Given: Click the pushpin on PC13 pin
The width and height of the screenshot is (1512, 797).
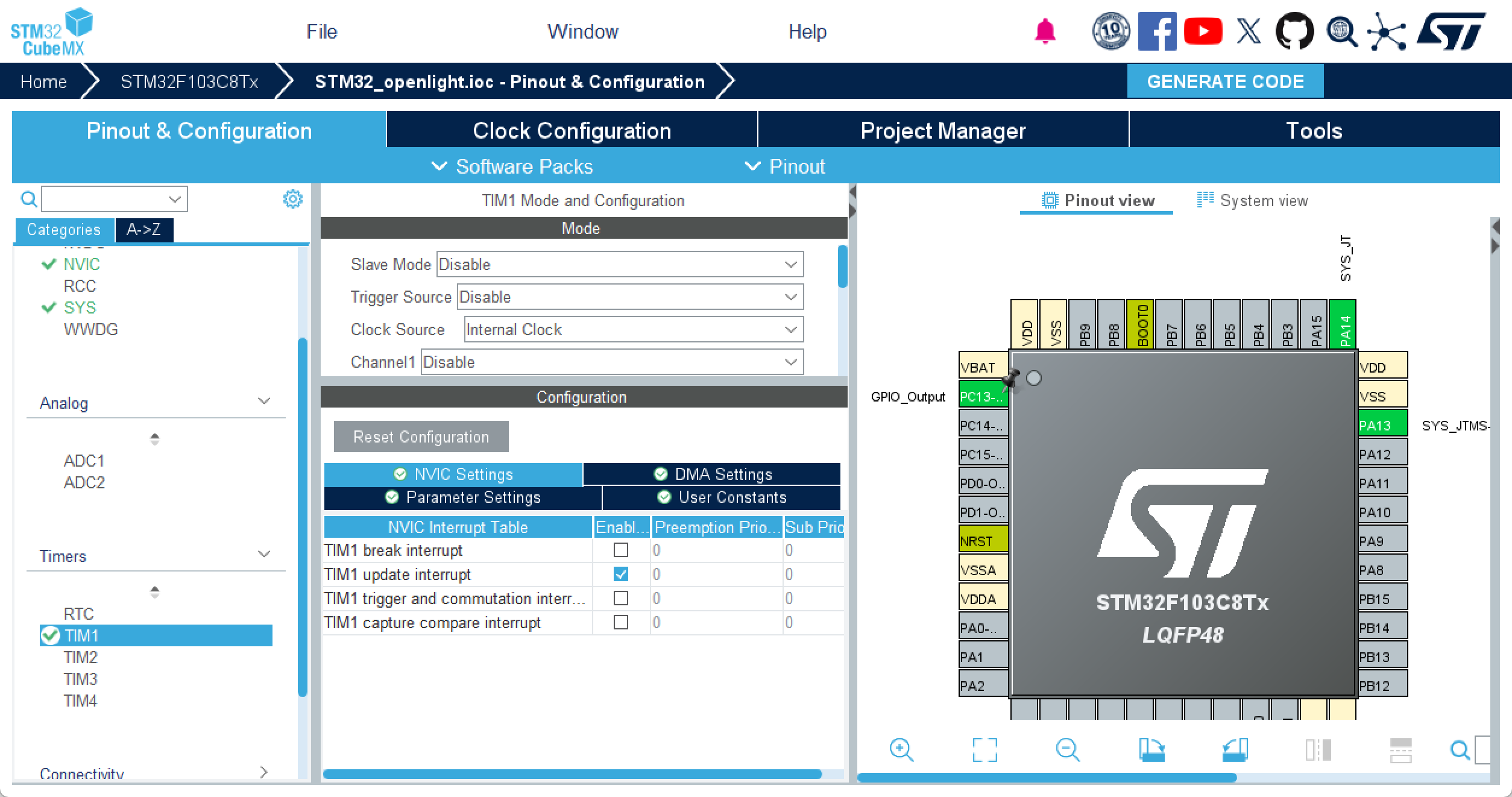Looking at the screenshot, I should coord(1011,380).
